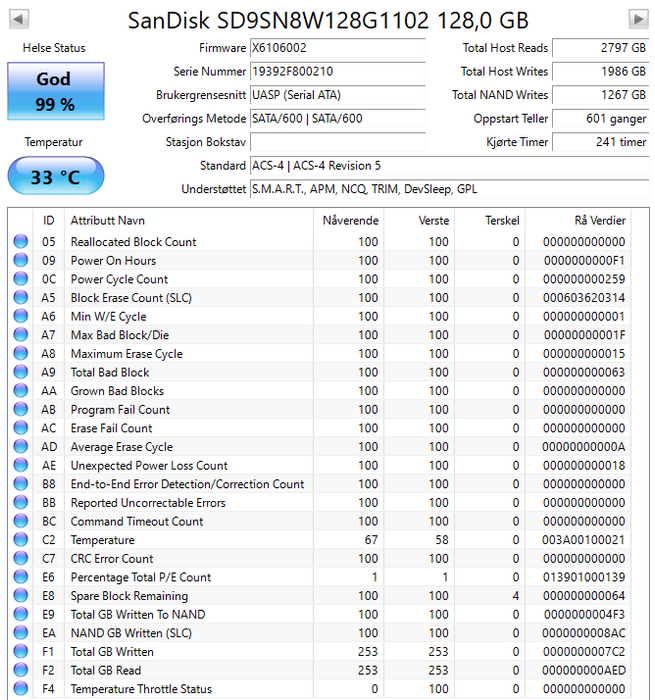Click status orb for Program Fail Count

click(x=21, y=409)
